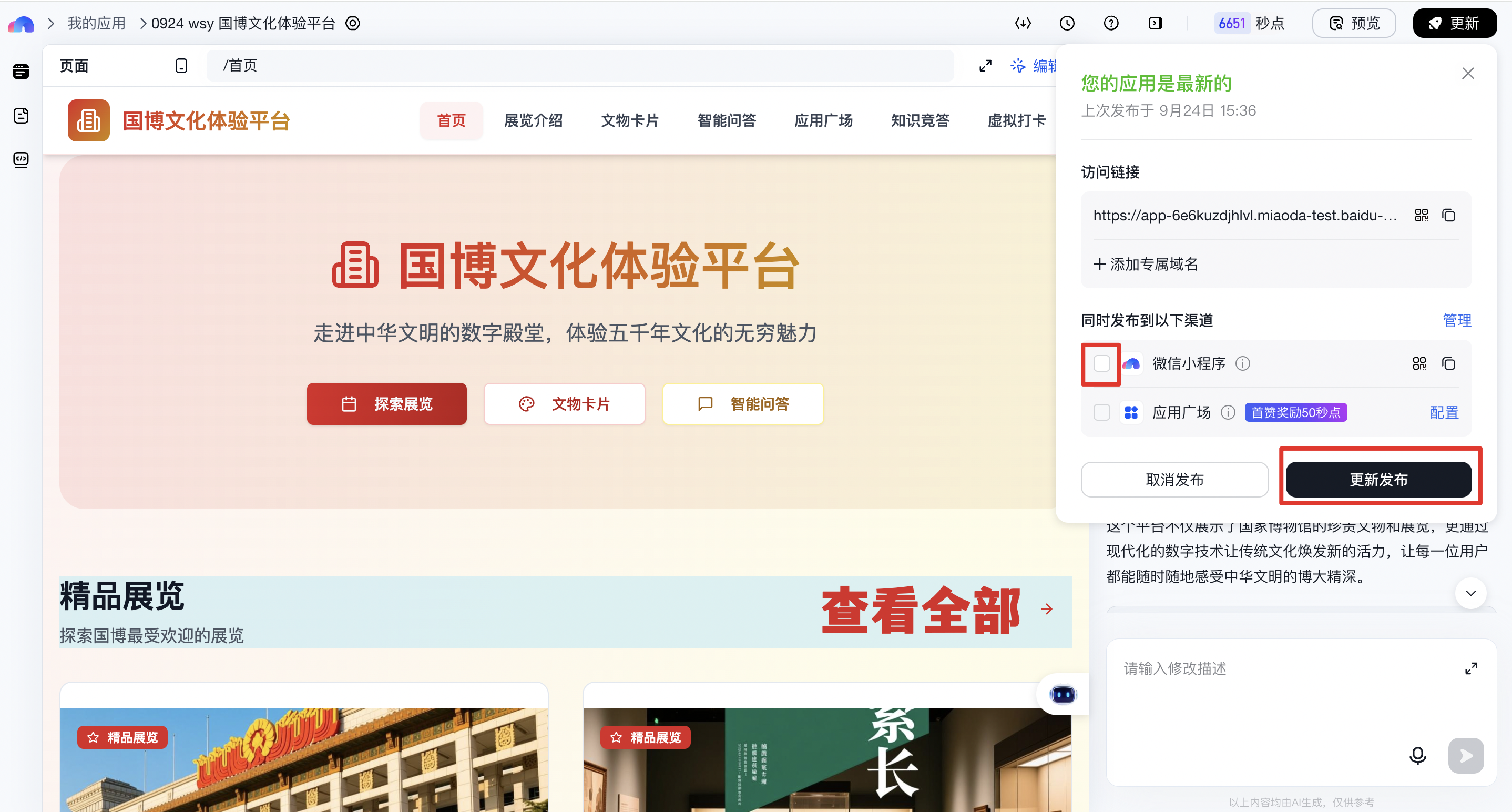
Task: Expand the chat scroll-down chevron button
Action: click(x=1470, y=593)
